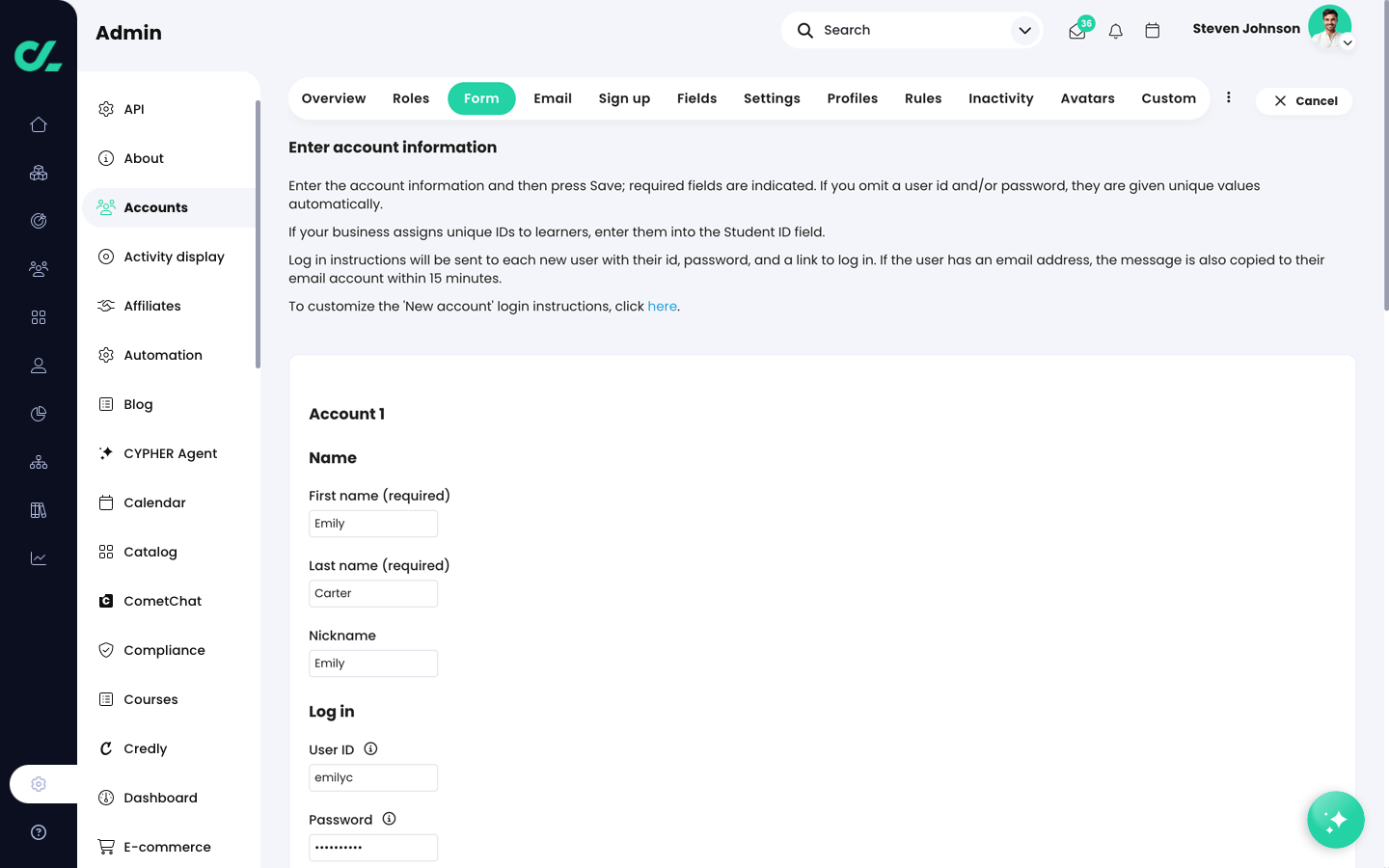Click the home icon in left rail
This screenshot has height=868, width=1389.
click(39, 124)
